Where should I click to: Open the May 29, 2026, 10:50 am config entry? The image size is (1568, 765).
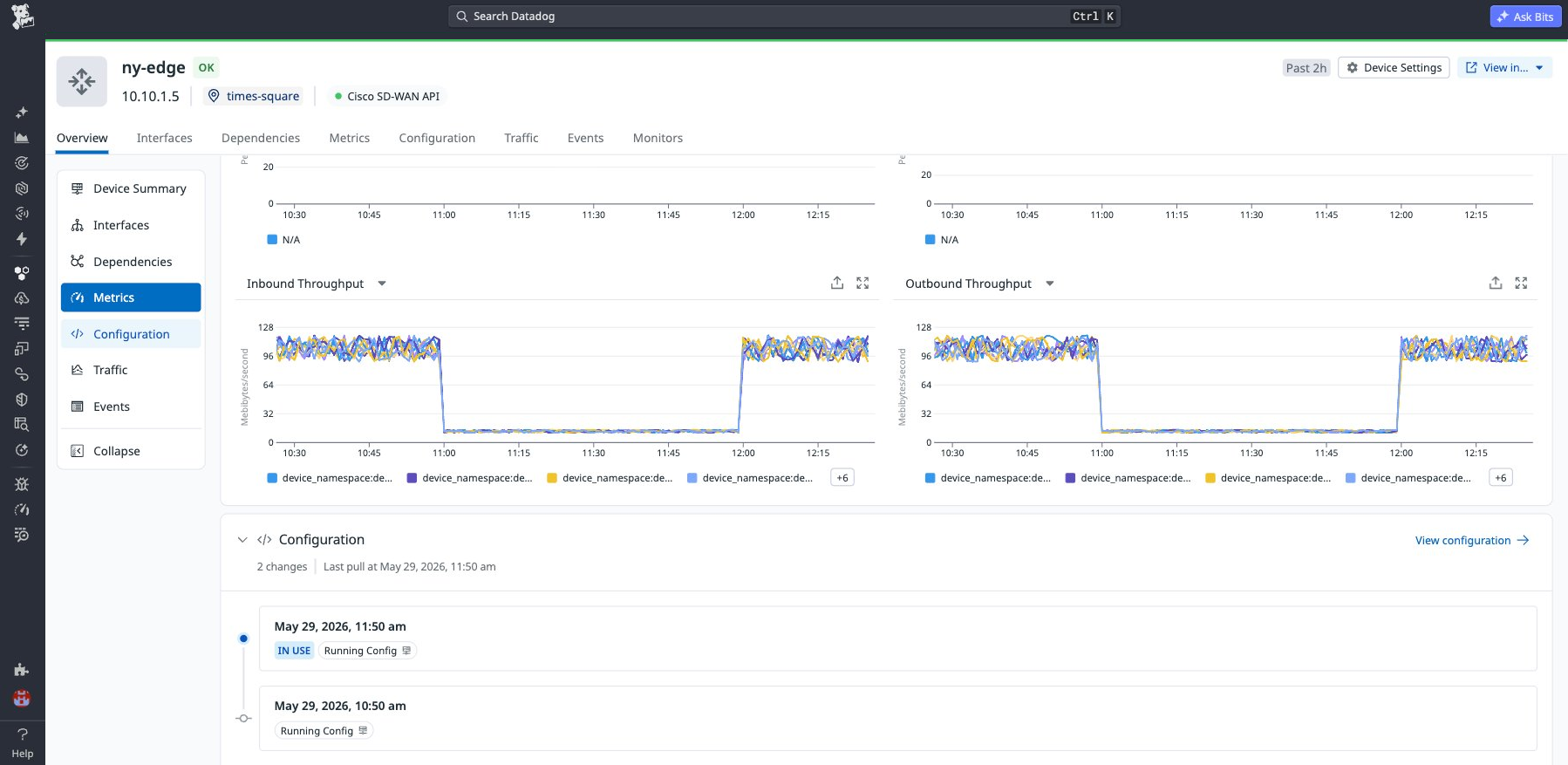897,718
